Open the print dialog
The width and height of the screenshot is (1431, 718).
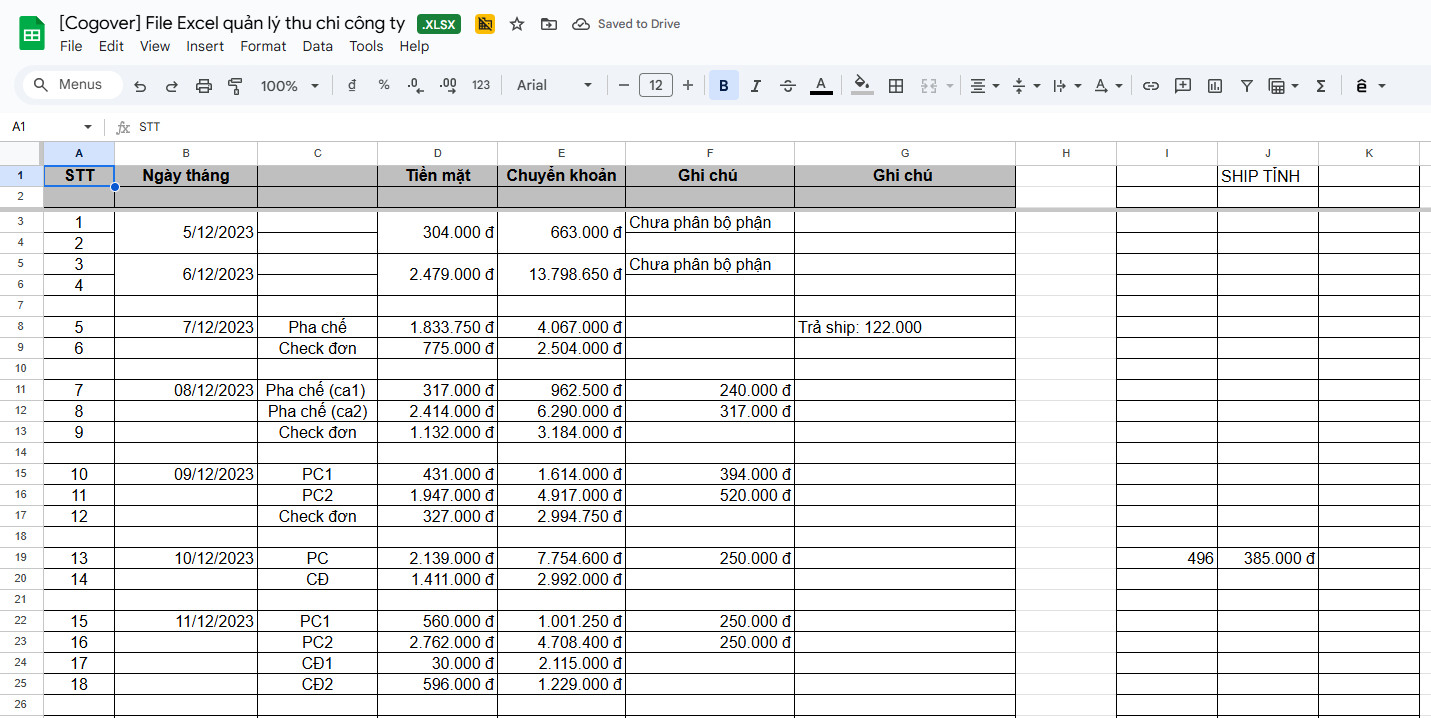click(x=204, y=85)
